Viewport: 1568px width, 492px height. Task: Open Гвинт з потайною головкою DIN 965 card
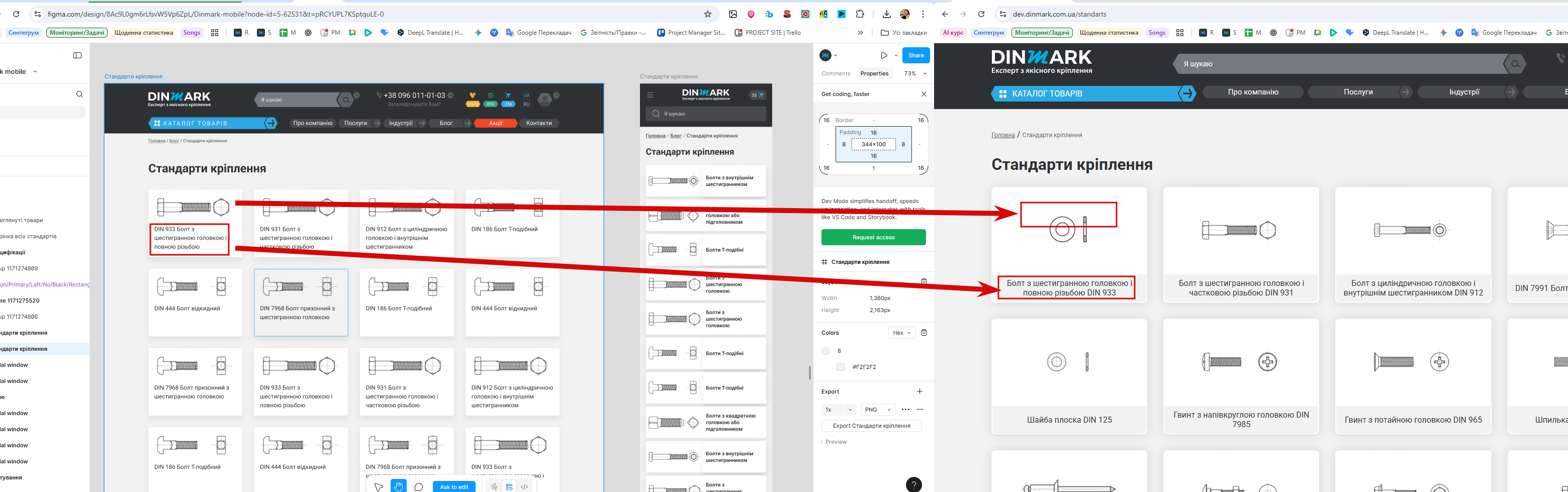pyautogui.click(x=1413, y=376)
